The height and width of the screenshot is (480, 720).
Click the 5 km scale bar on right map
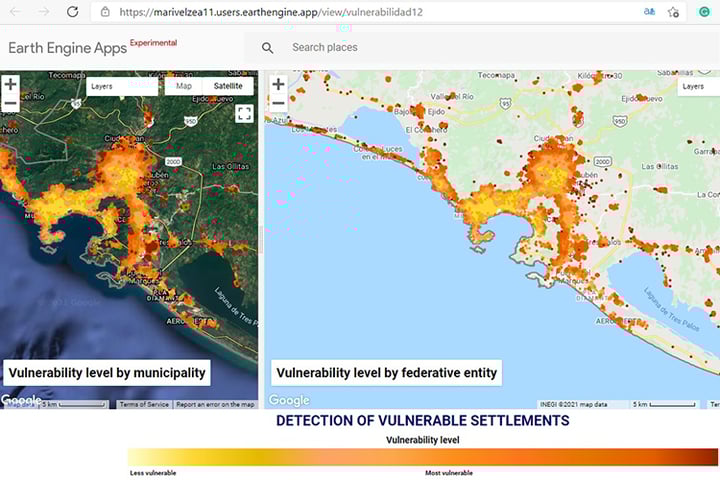(664, 404)
